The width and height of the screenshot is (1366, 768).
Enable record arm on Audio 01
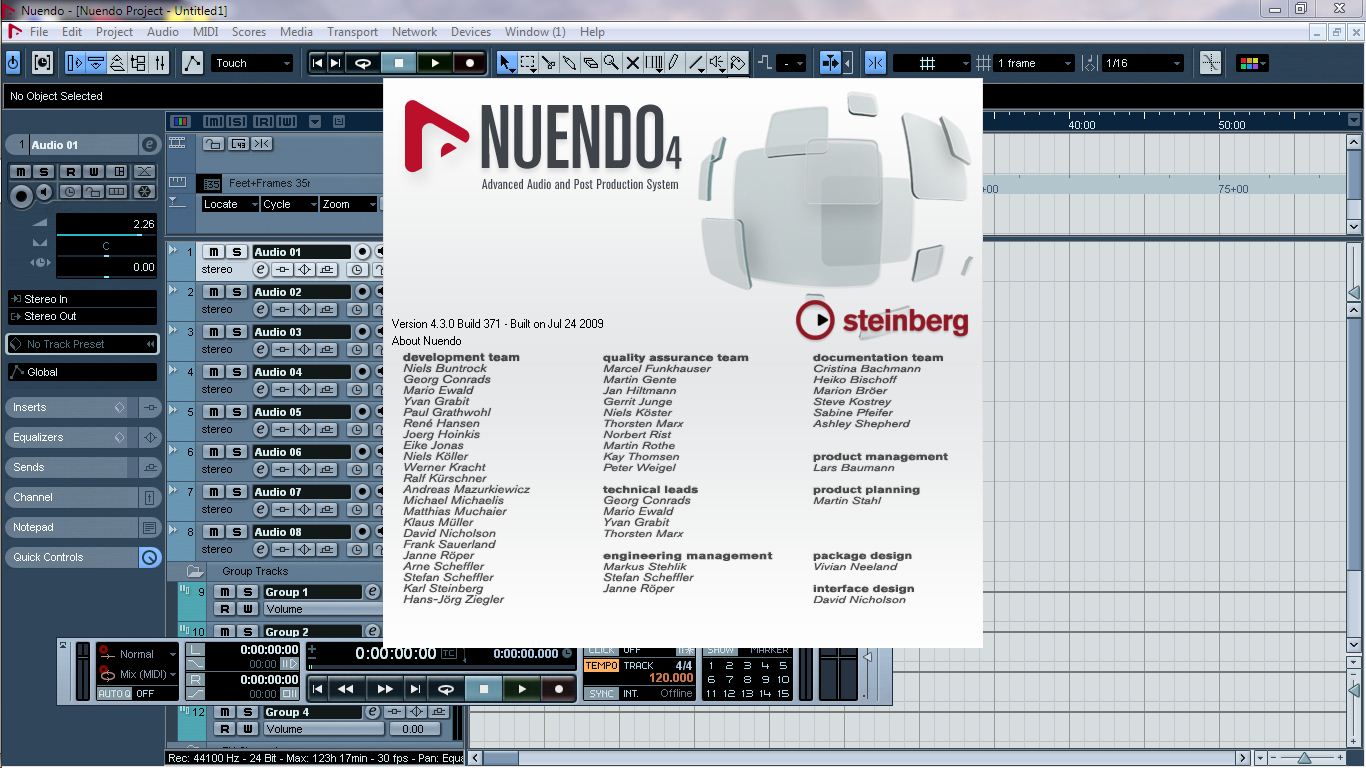(363, 252)
